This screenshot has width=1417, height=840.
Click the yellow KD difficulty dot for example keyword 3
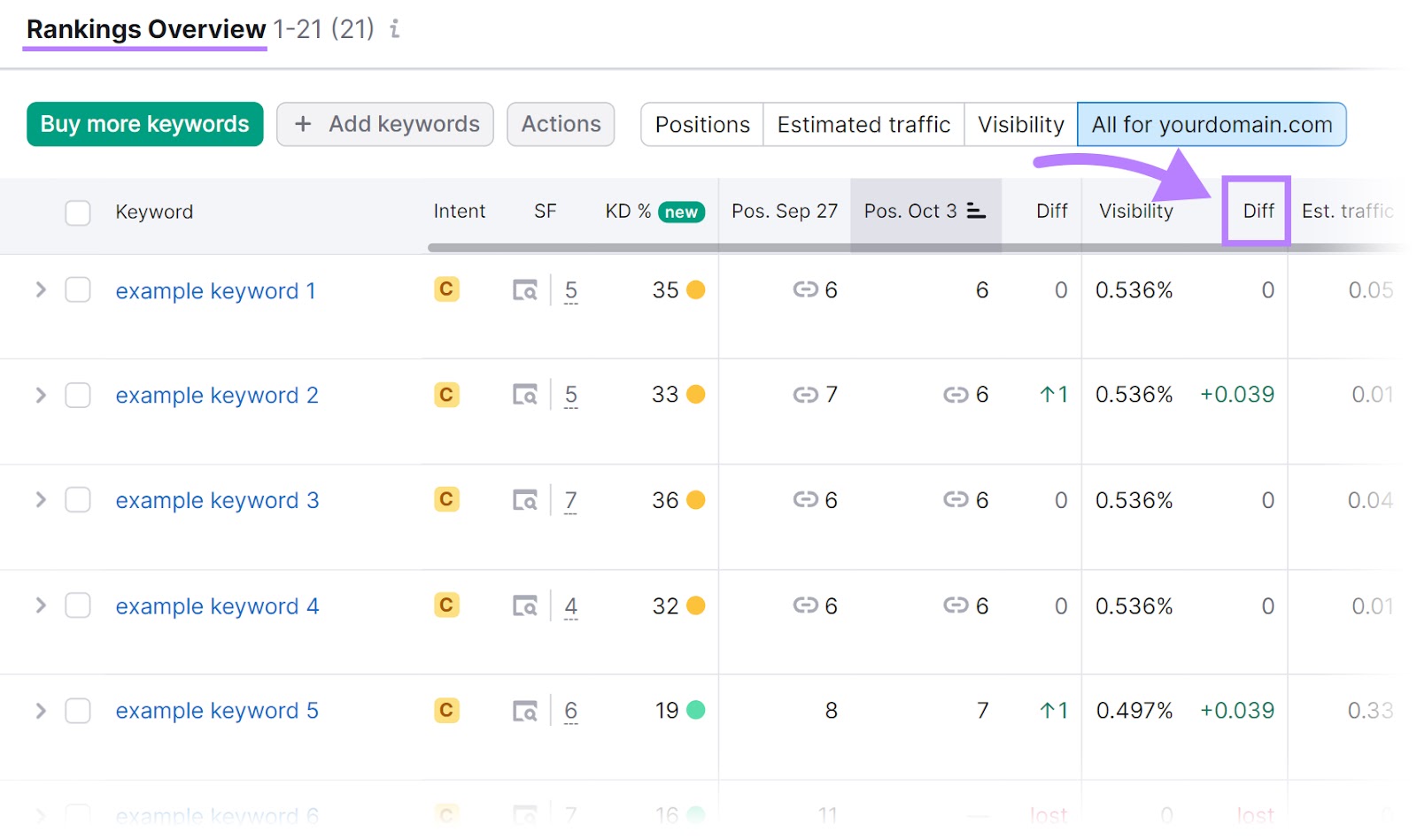[695, 499]
